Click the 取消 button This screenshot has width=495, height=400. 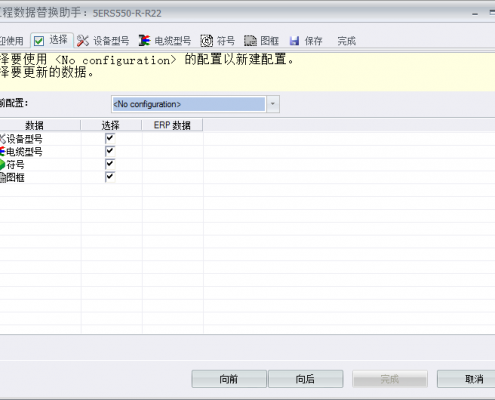point(466,379)
